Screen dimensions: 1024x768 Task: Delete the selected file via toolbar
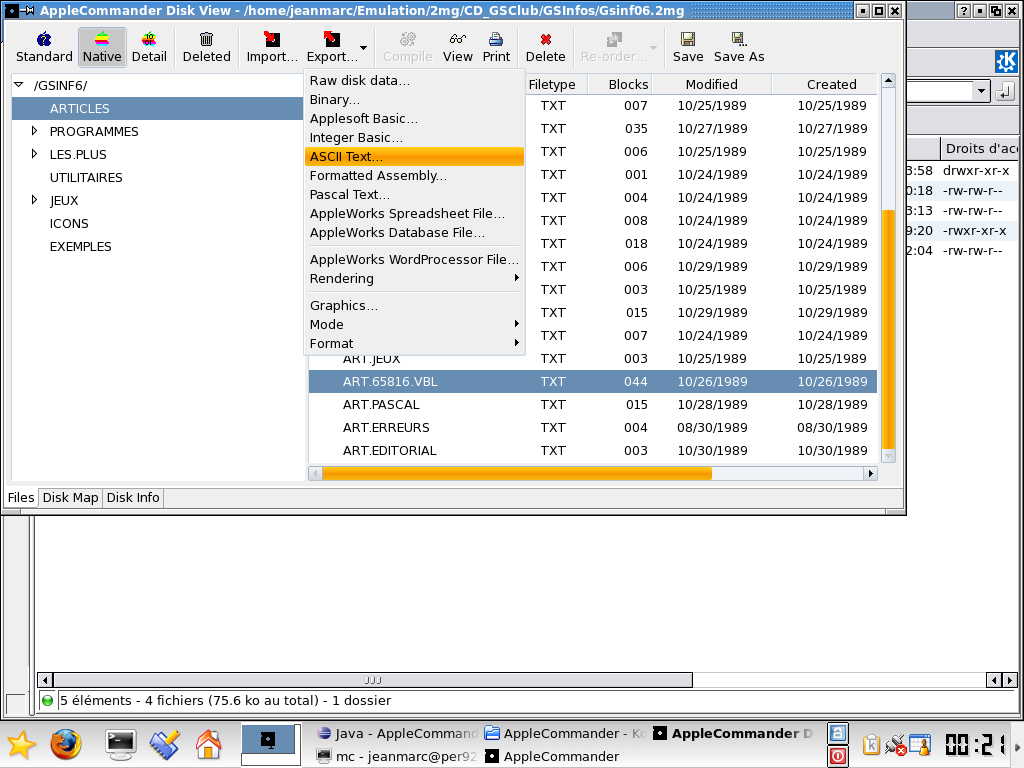pyautogui.click(x=545, y=47)
